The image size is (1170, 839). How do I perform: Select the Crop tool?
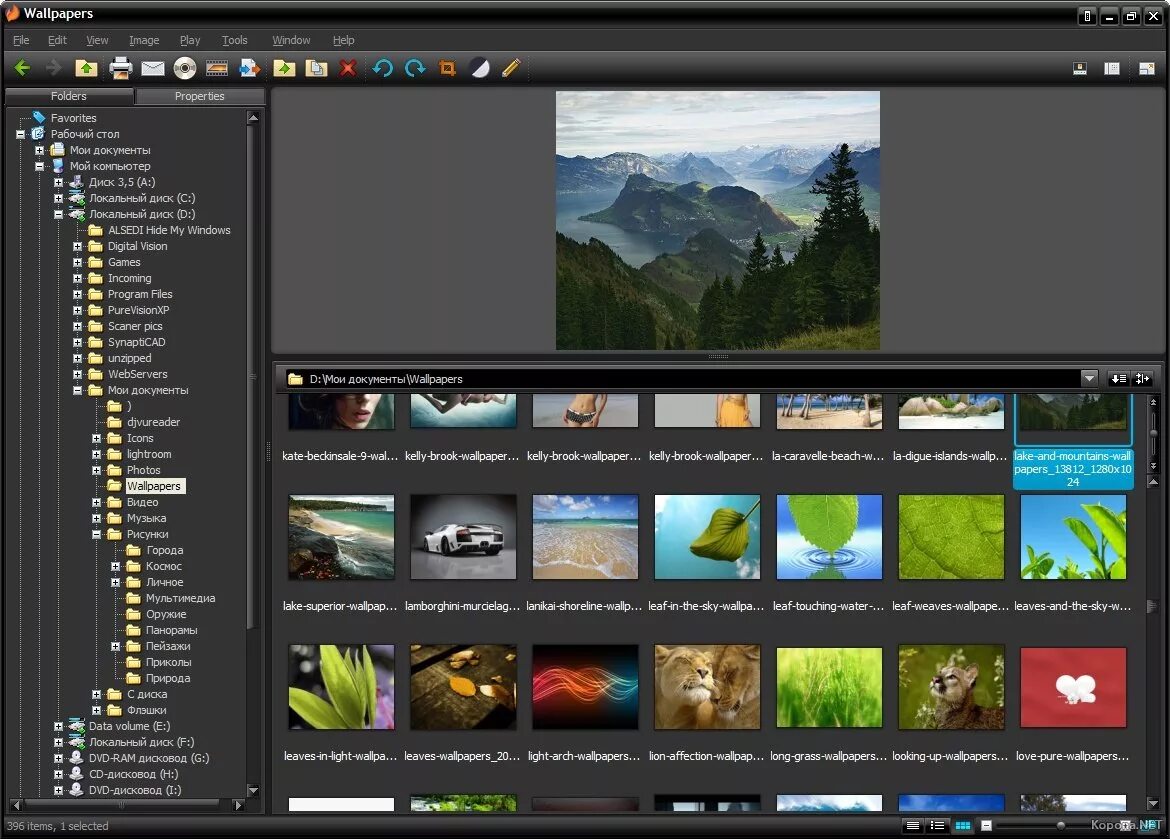448,69
